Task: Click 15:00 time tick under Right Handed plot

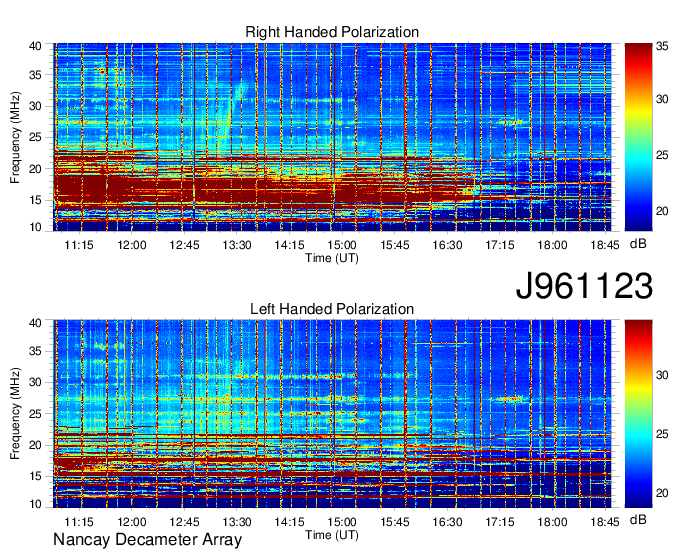Action: pos(342,245)
